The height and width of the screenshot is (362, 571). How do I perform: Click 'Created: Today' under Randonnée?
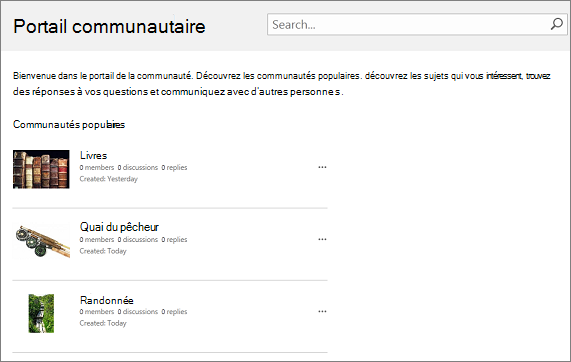(x=103, y=323)
